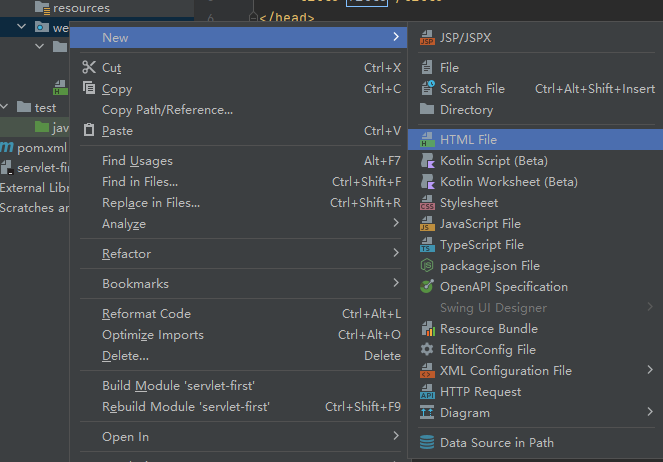Expand the XML Configuration File submenu
This screenshot has width=663, height=462.
[x=651, y=370]
